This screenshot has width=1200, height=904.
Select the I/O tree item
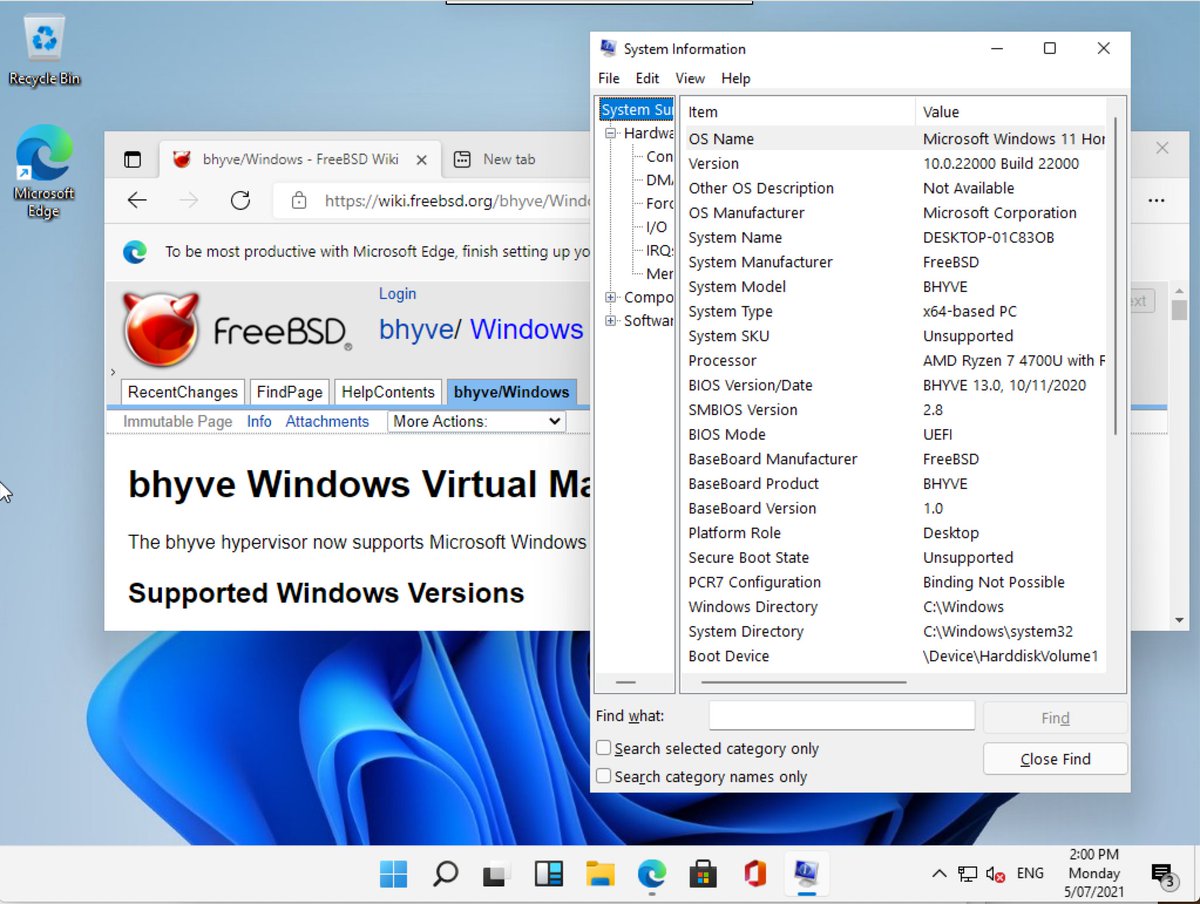[656, 227]
